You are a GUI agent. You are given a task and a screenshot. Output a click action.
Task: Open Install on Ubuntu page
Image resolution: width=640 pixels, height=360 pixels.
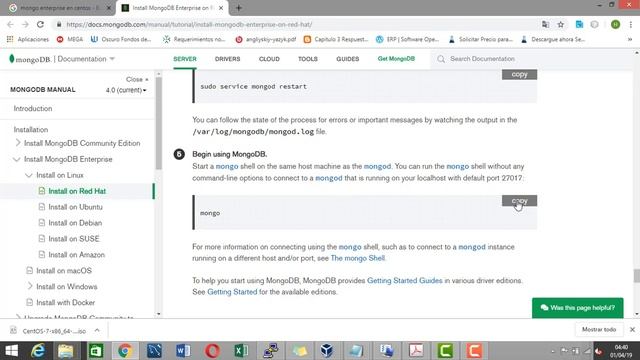coord(76,207)
